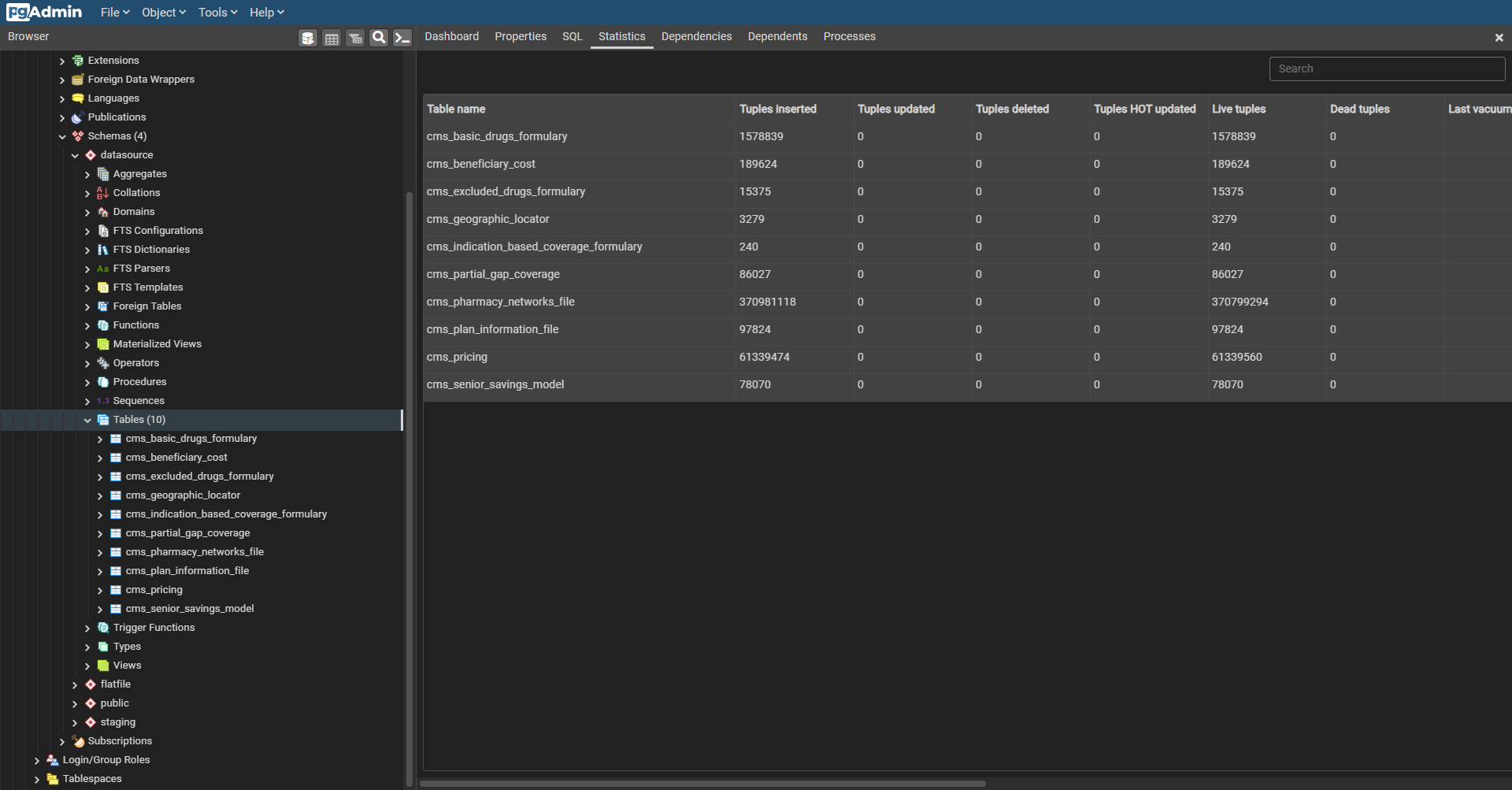Collapse the datasource schema

pos(75,155)
